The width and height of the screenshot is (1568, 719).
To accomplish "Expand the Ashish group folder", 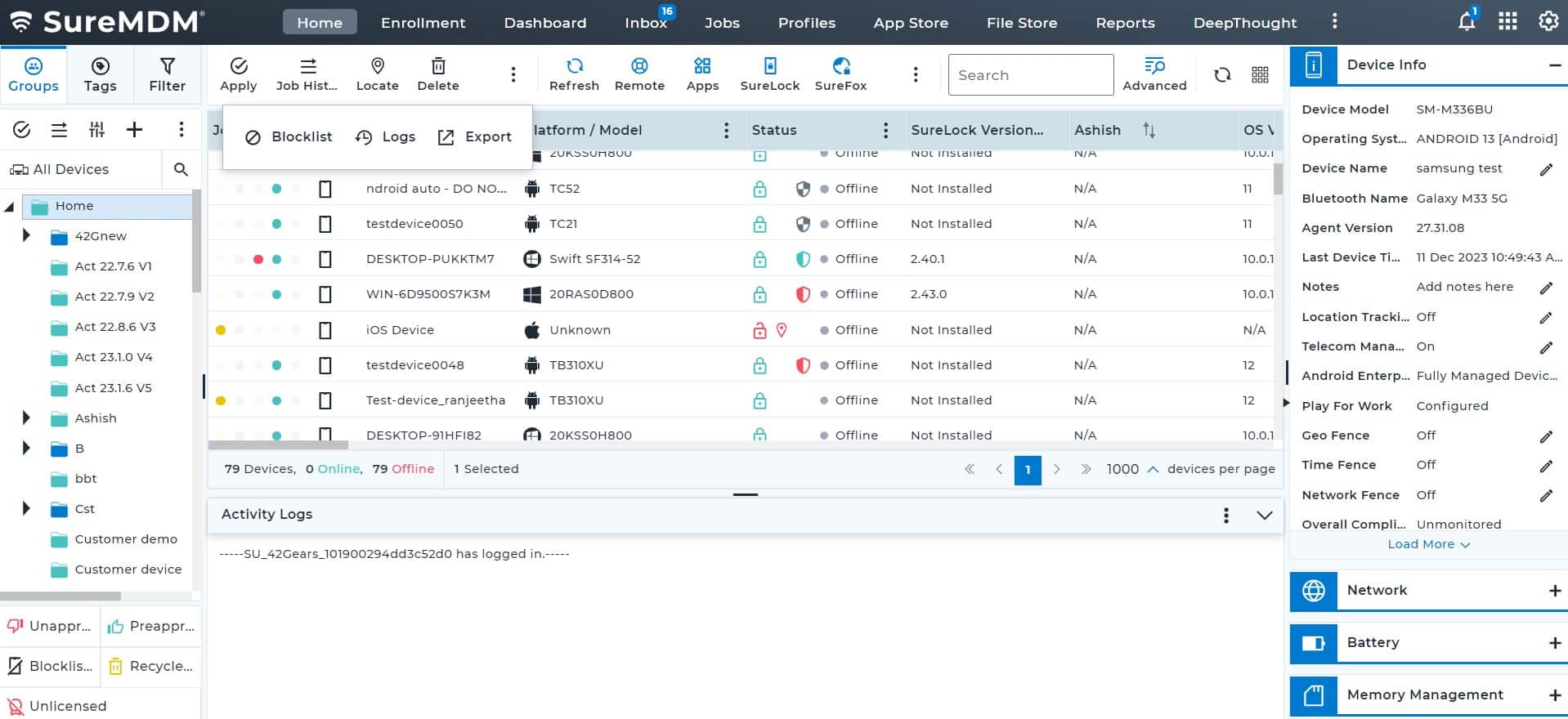I will (x=26, y=418).
